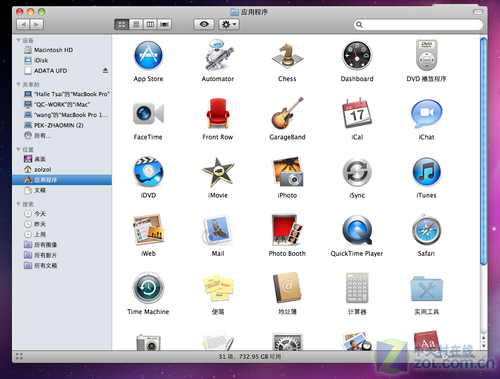Open the iPhoto application icon
Screen dimensions: 500x379
288,172
